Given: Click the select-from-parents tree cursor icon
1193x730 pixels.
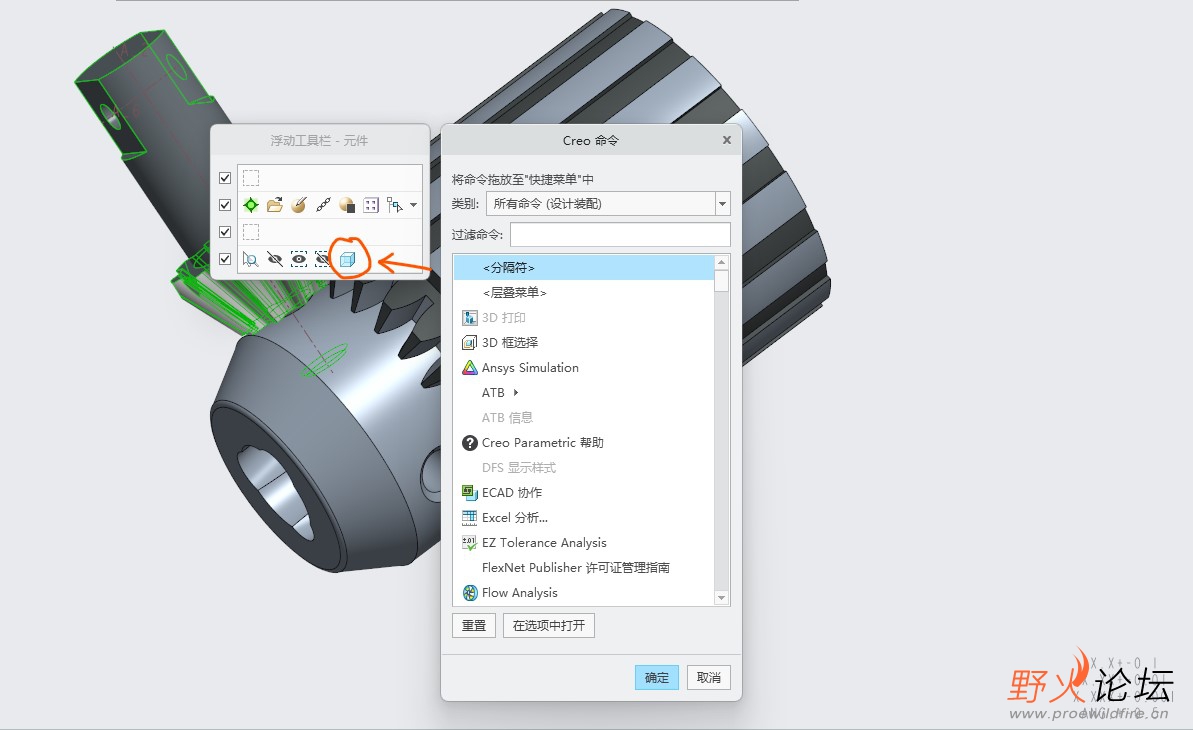Looking at the screenshot, I should [x=394, y=205].
